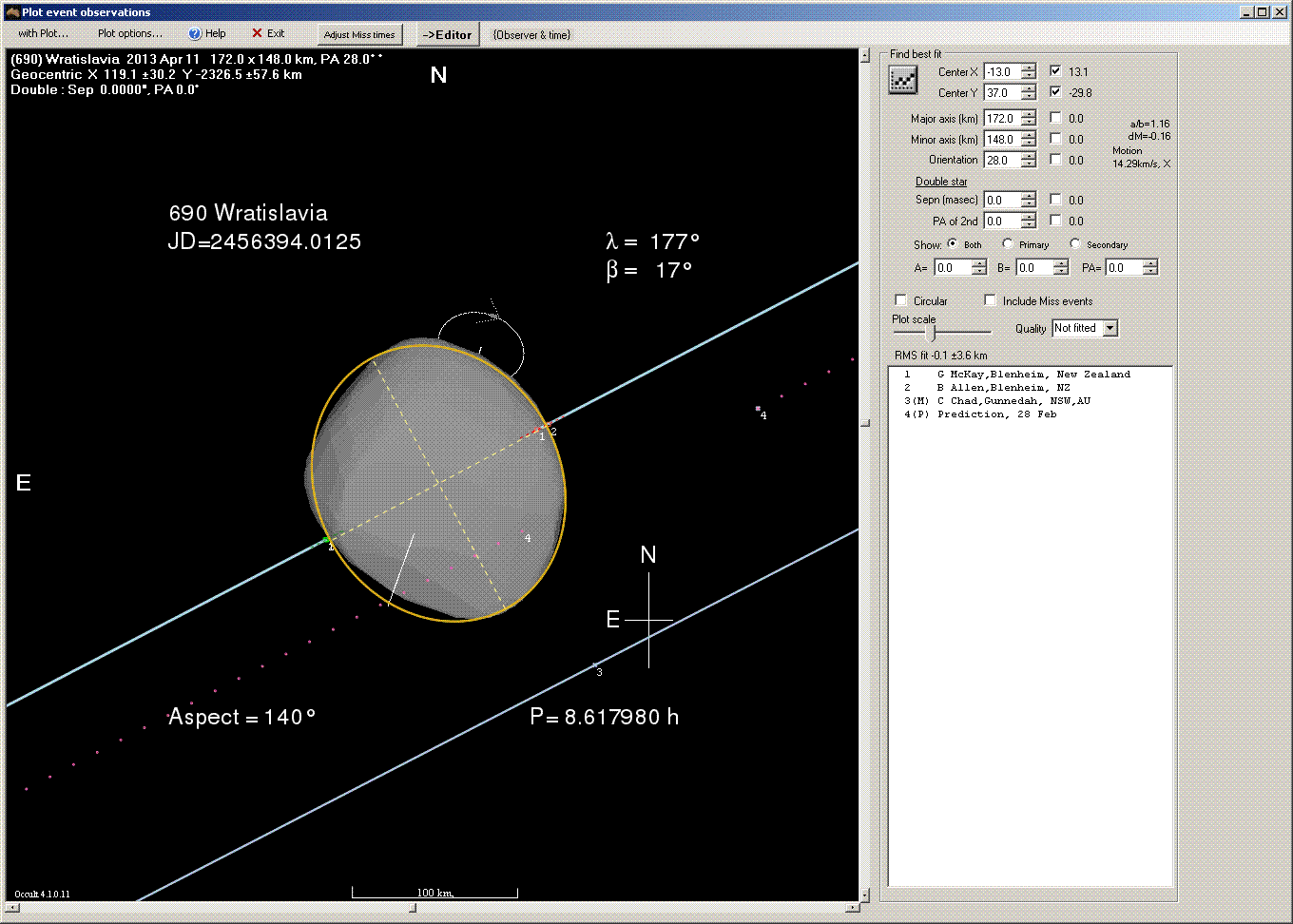Click the 'Aspect = 140°' label in plot

[241, 717]
